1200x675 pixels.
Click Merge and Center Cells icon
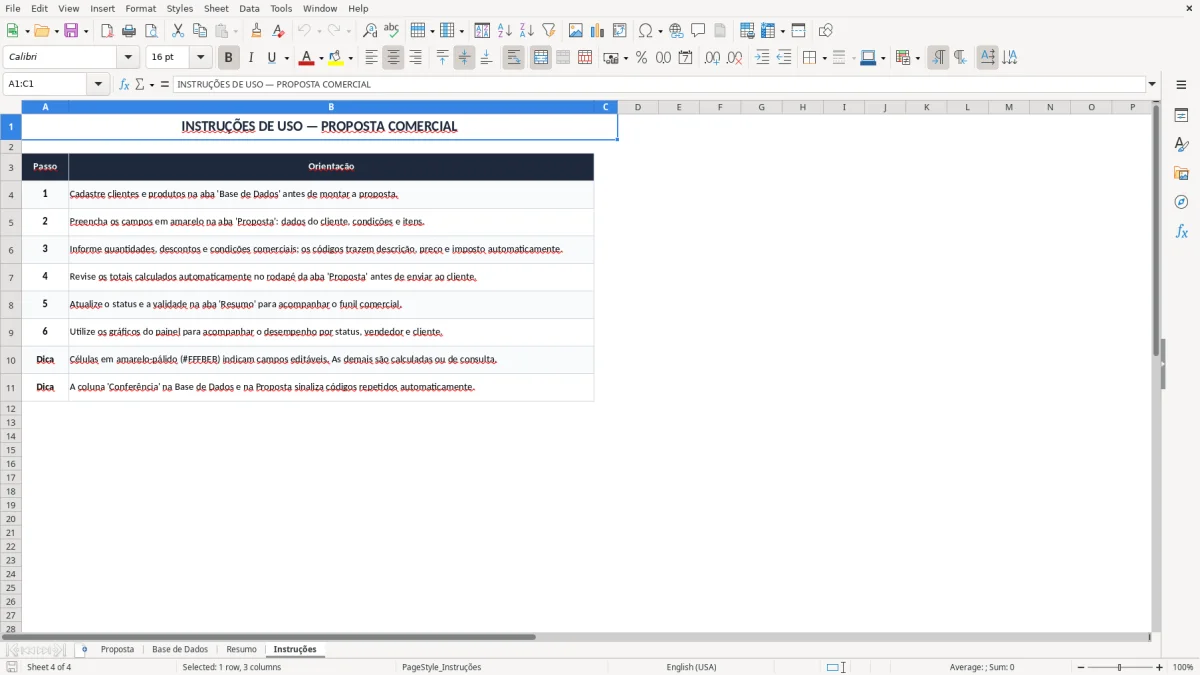(541, 58)
